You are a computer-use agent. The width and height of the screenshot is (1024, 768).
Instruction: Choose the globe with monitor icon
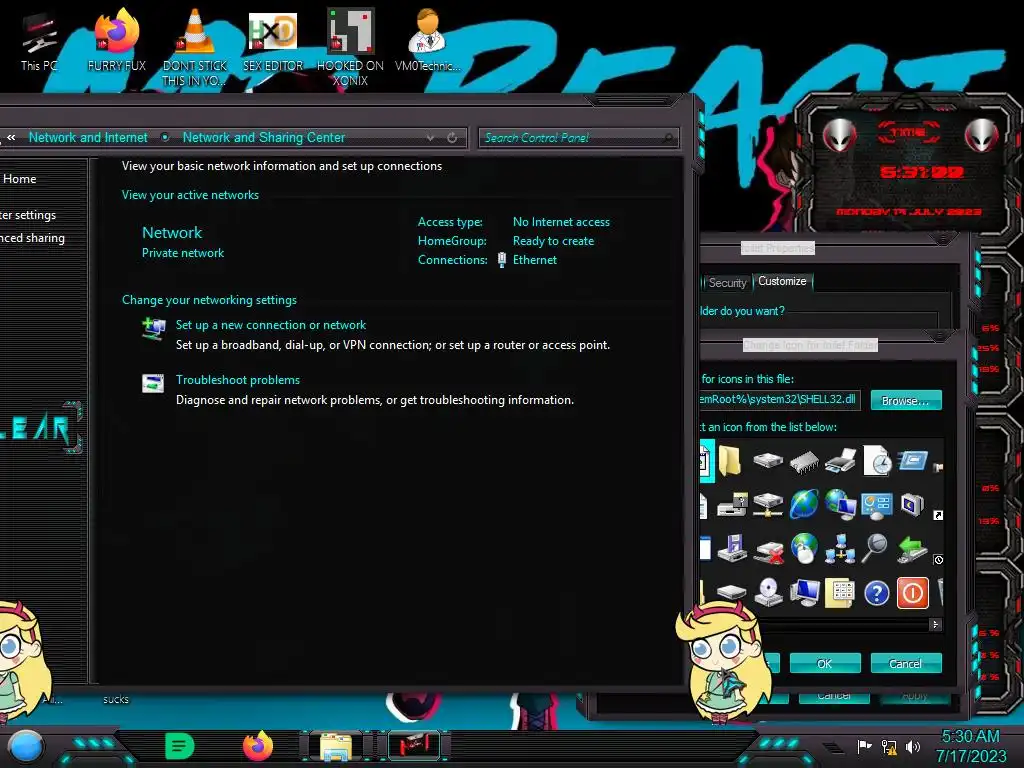[x=840, y=504]
